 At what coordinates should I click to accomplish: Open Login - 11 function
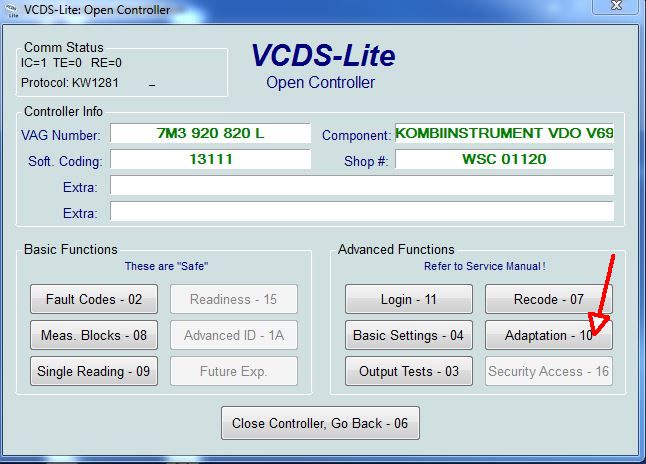409,299
